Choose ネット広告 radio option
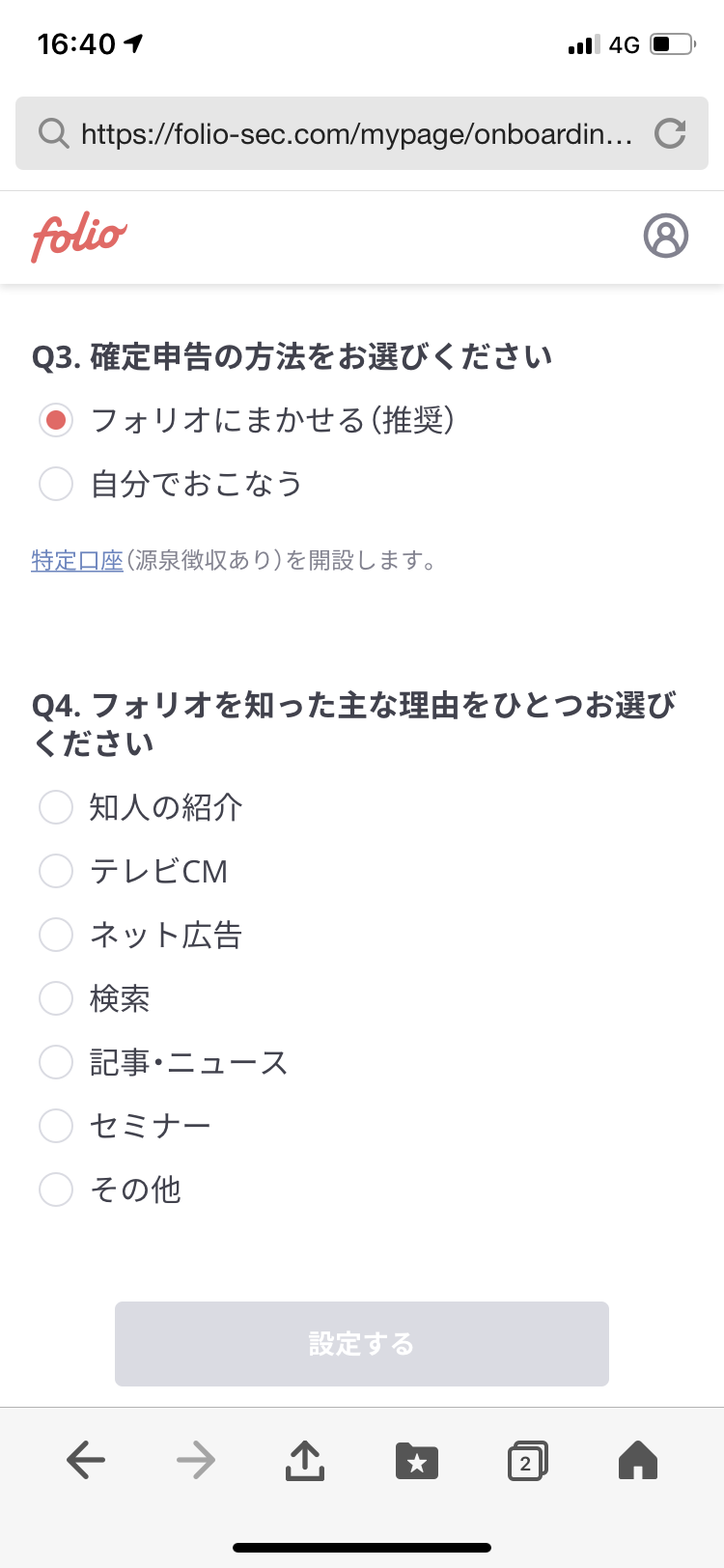The height and width of the screenshot is (1568, 724). coord(56,935)
